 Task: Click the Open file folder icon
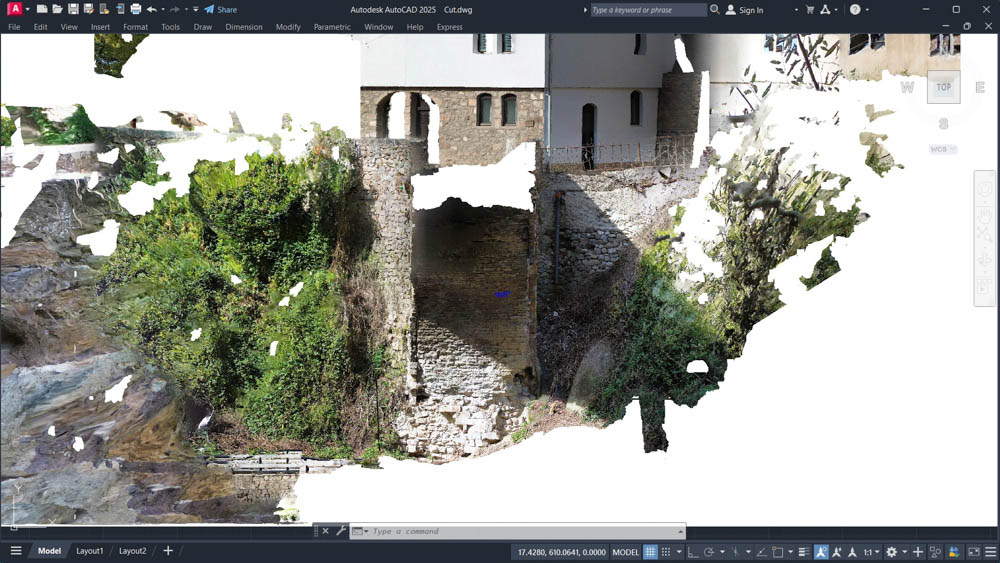(x=57, y=9)
